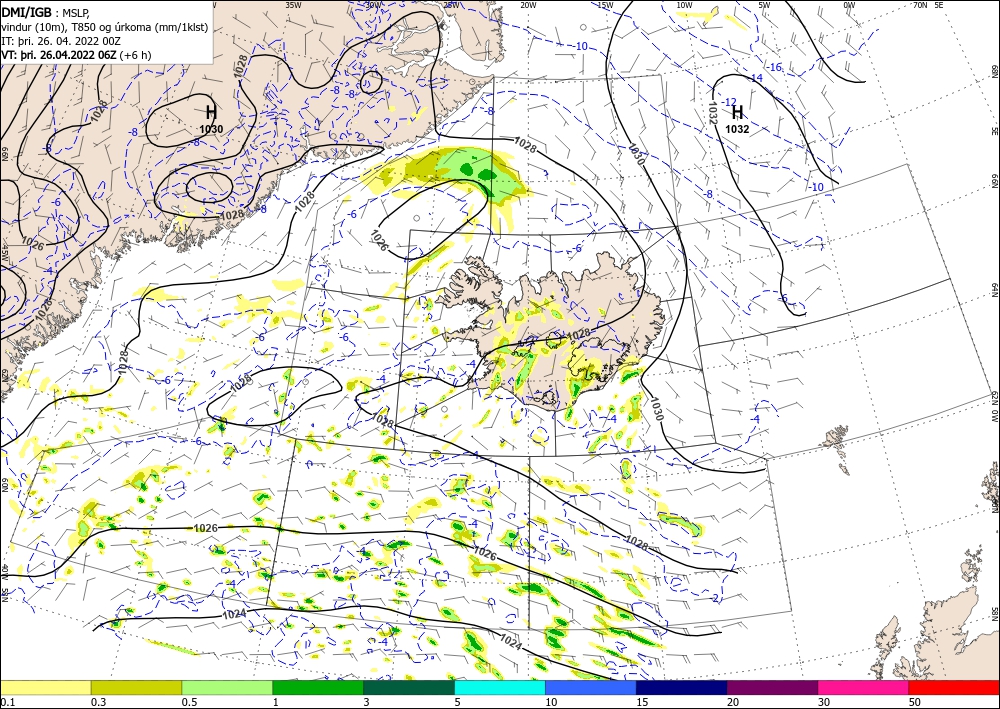Click the 'VT: þri. 26.04.2022 06Z (+6 h)' line

point(76,55)
